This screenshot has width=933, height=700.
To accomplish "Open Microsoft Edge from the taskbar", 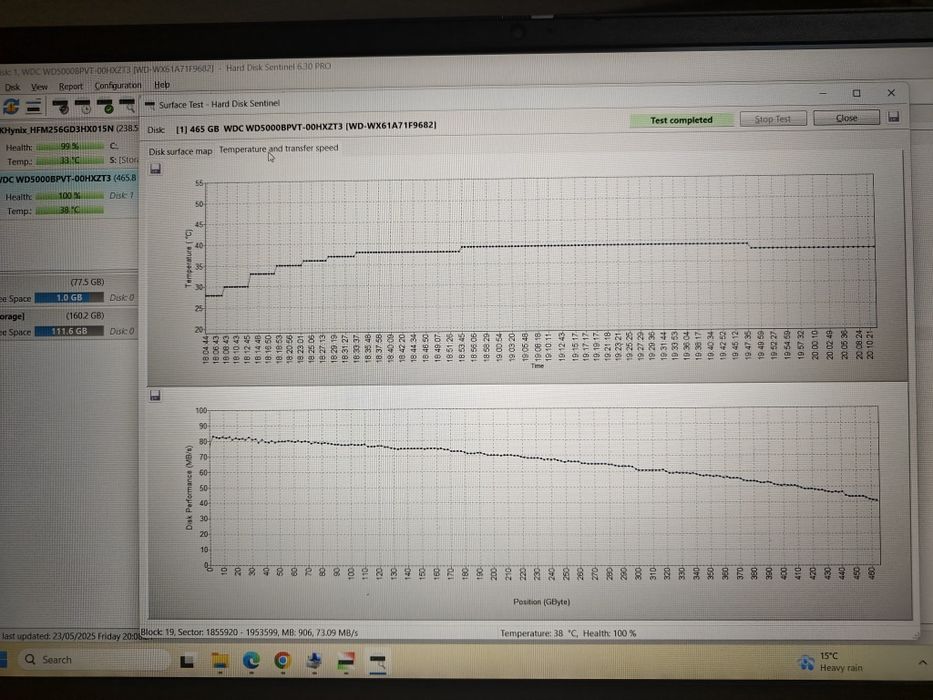I will point(252,661).
